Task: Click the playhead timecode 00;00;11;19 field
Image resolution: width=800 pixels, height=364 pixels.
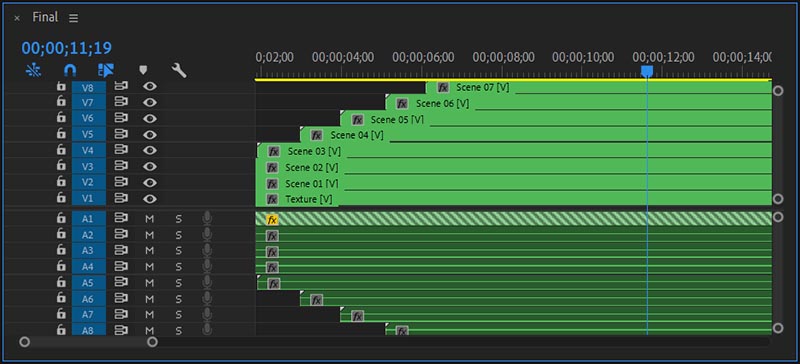Action: 66,48
